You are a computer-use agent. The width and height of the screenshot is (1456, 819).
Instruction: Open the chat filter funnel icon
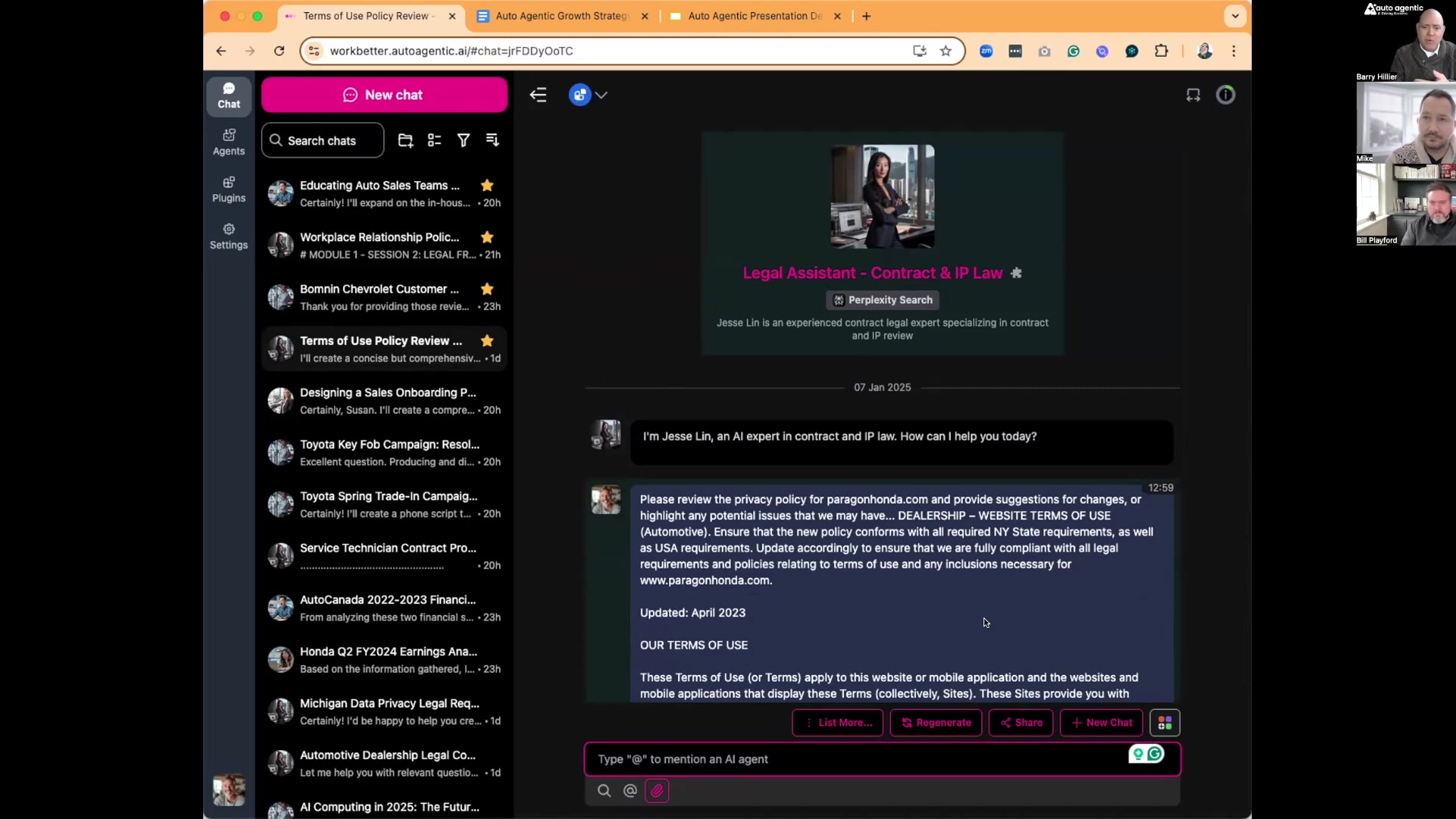point(463,140)
